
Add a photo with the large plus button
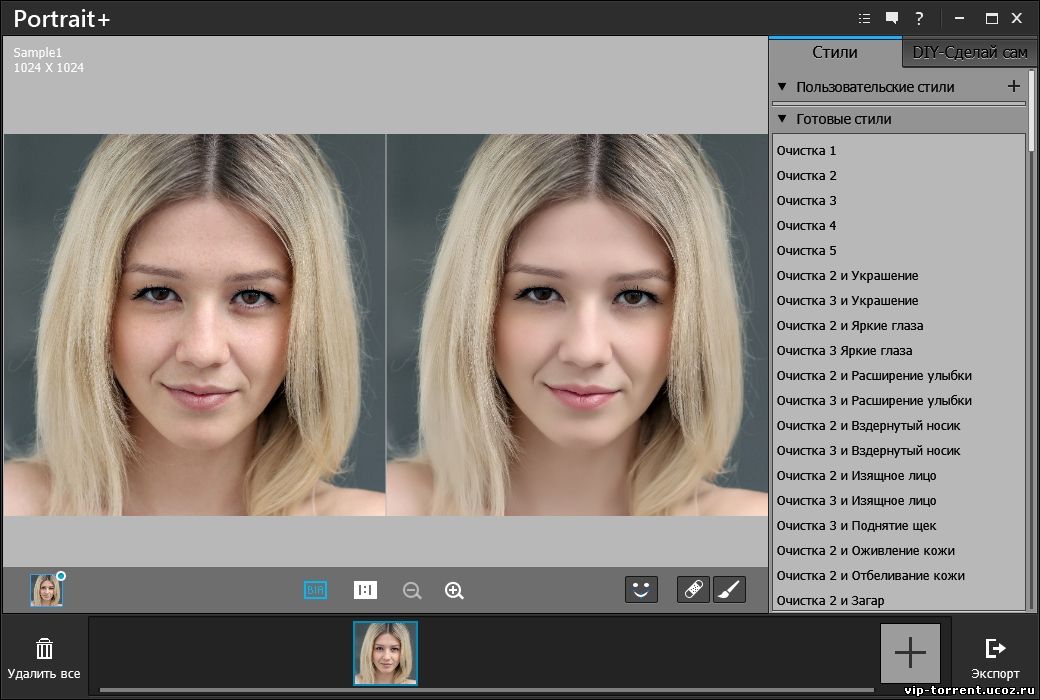pyautogui.click(x=910, y=653)
